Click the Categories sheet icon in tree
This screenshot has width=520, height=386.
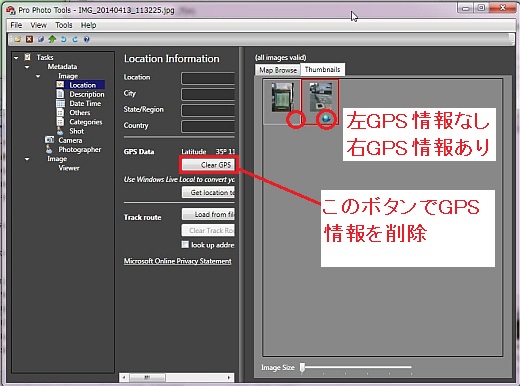[60, 122]
